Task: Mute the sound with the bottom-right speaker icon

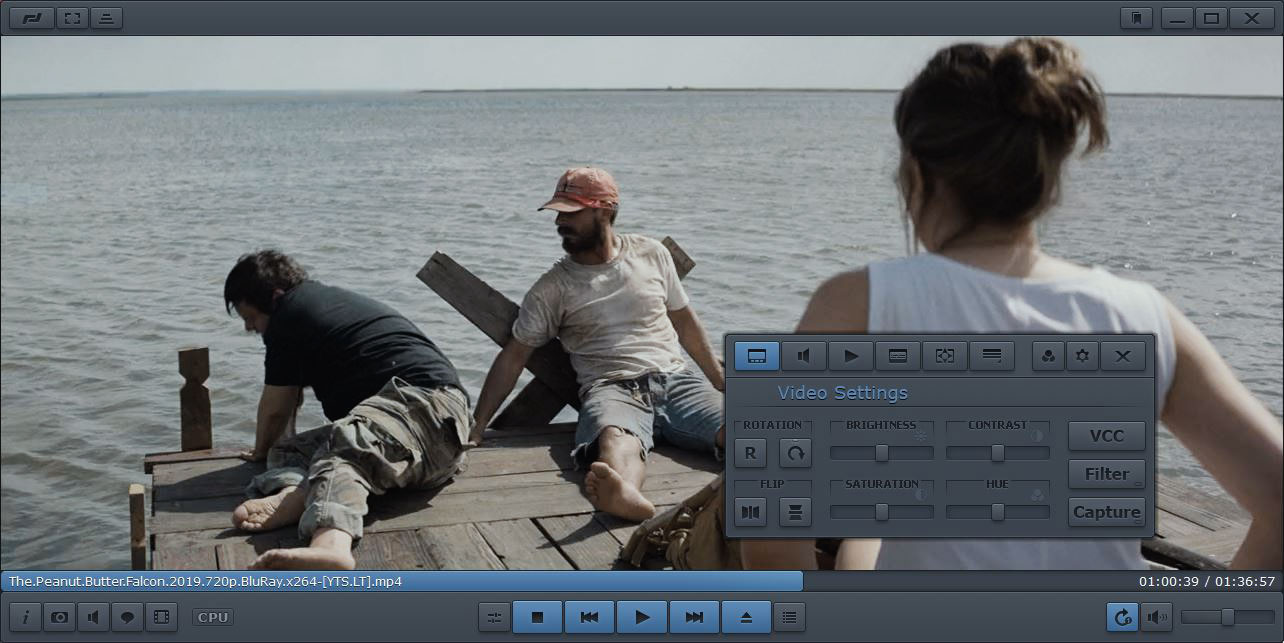Action: click(1156, 617)
